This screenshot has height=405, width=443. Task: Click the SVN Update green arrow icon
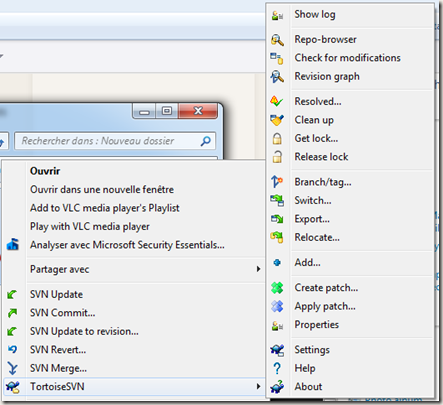tap(12, 294)
